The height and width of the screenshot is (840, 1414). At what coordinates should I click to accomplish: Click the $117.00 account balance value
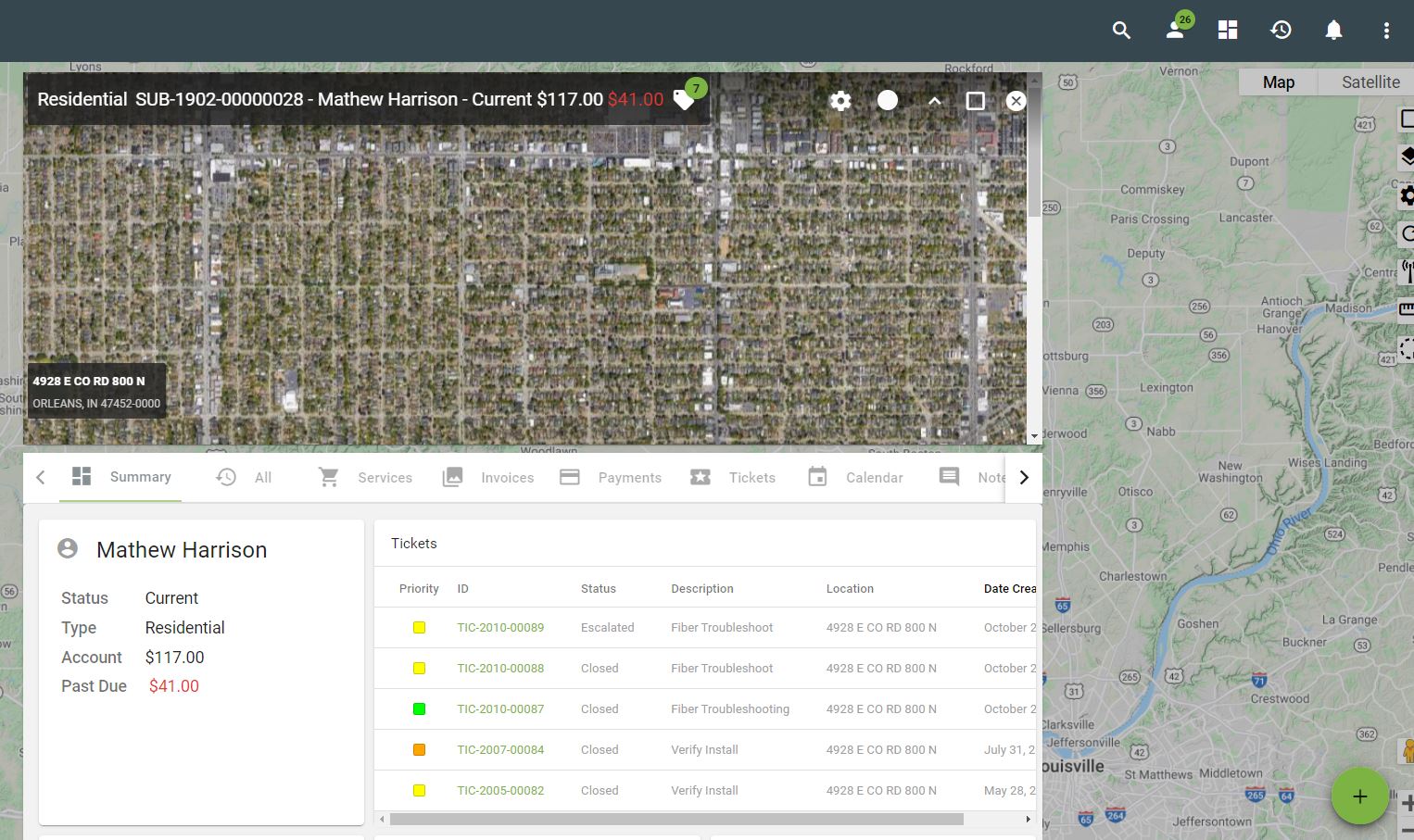(174, 658)
